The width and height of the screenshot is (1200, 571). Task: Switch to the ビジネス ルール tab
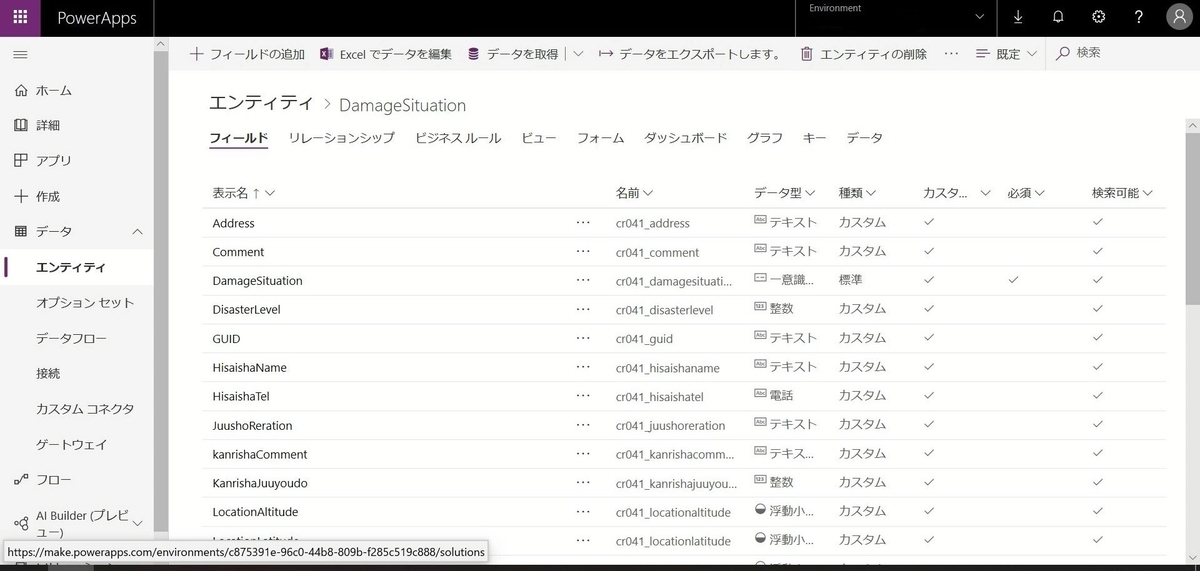click(x=458, y=138)
